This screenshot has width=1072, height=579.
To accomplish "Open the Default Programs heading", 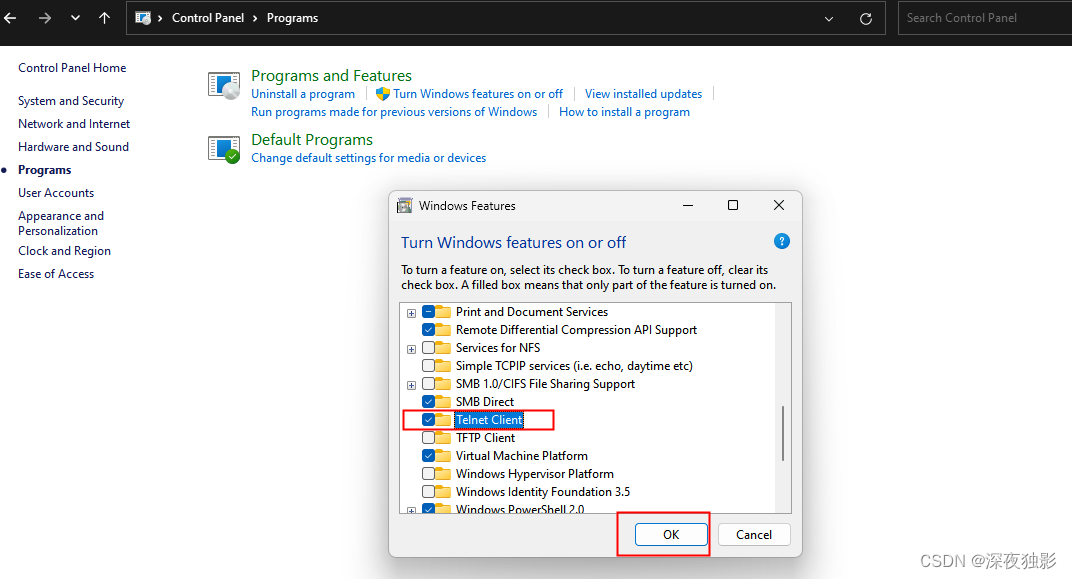I will pyautogui.click(x=312, y=139).
